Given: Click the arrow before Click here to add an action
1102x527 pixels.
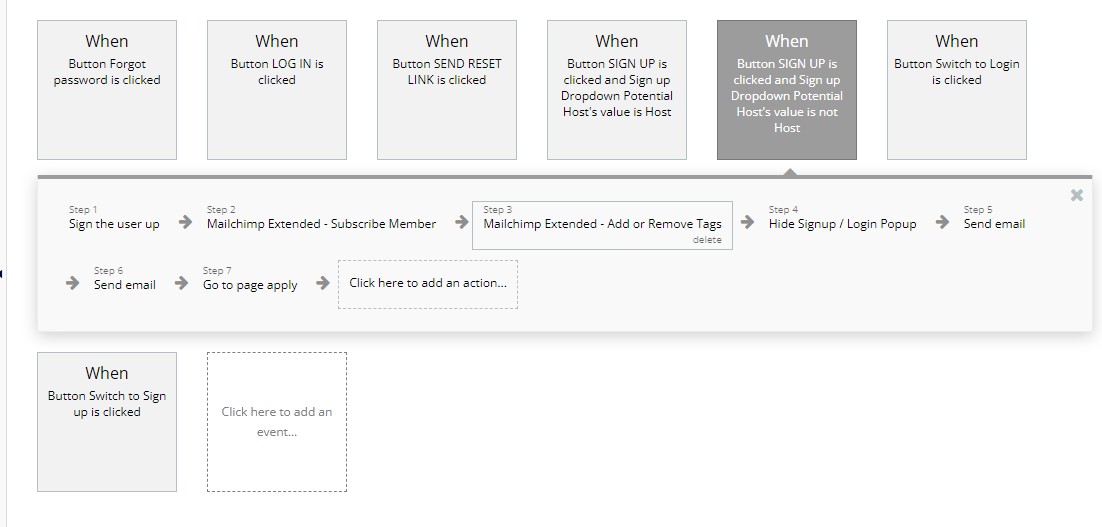Looking at the screenshot, I should (323, 283).
